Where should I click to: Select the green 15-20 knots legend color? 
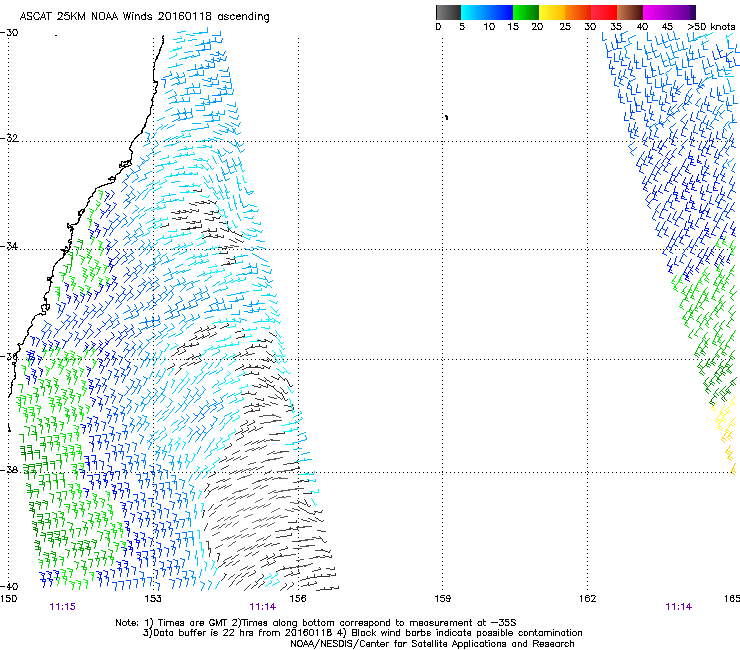tap(526, 12)
